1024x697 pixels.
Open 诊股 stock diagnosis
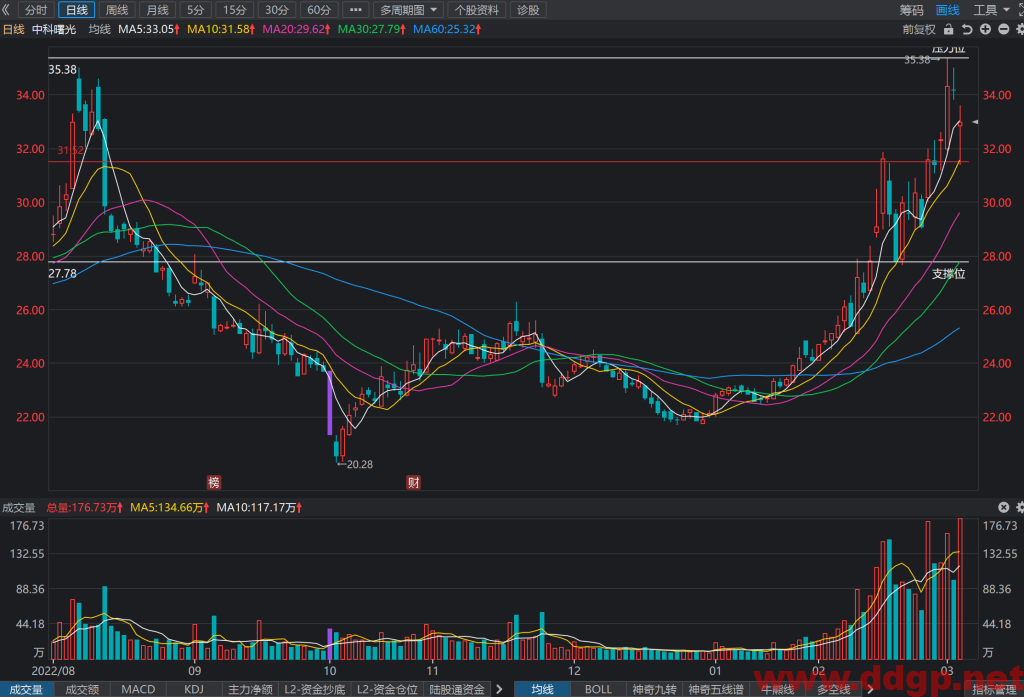(528, 10)
